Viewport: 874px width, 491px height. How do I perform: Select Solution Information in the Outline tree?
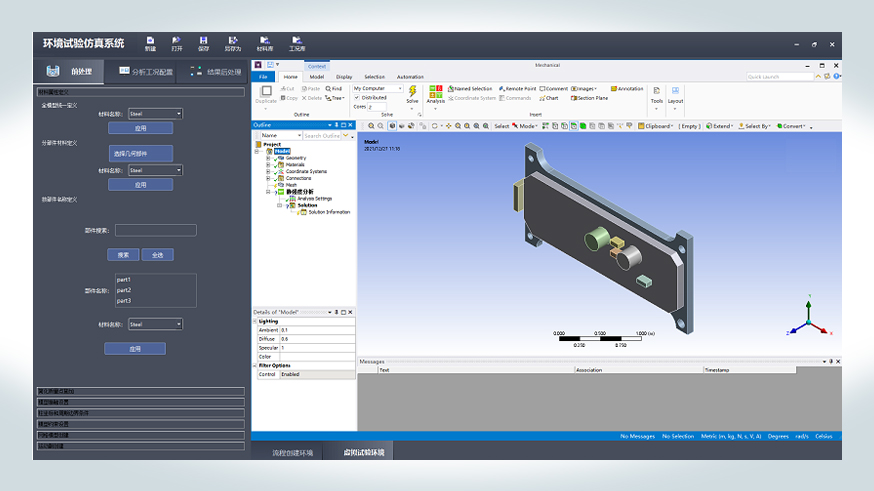tap(329, 212)
